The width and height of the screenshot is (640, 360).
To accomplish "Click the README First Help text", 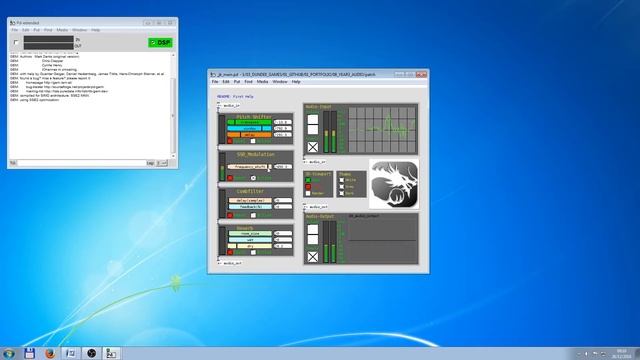I will tap(235, 96).
